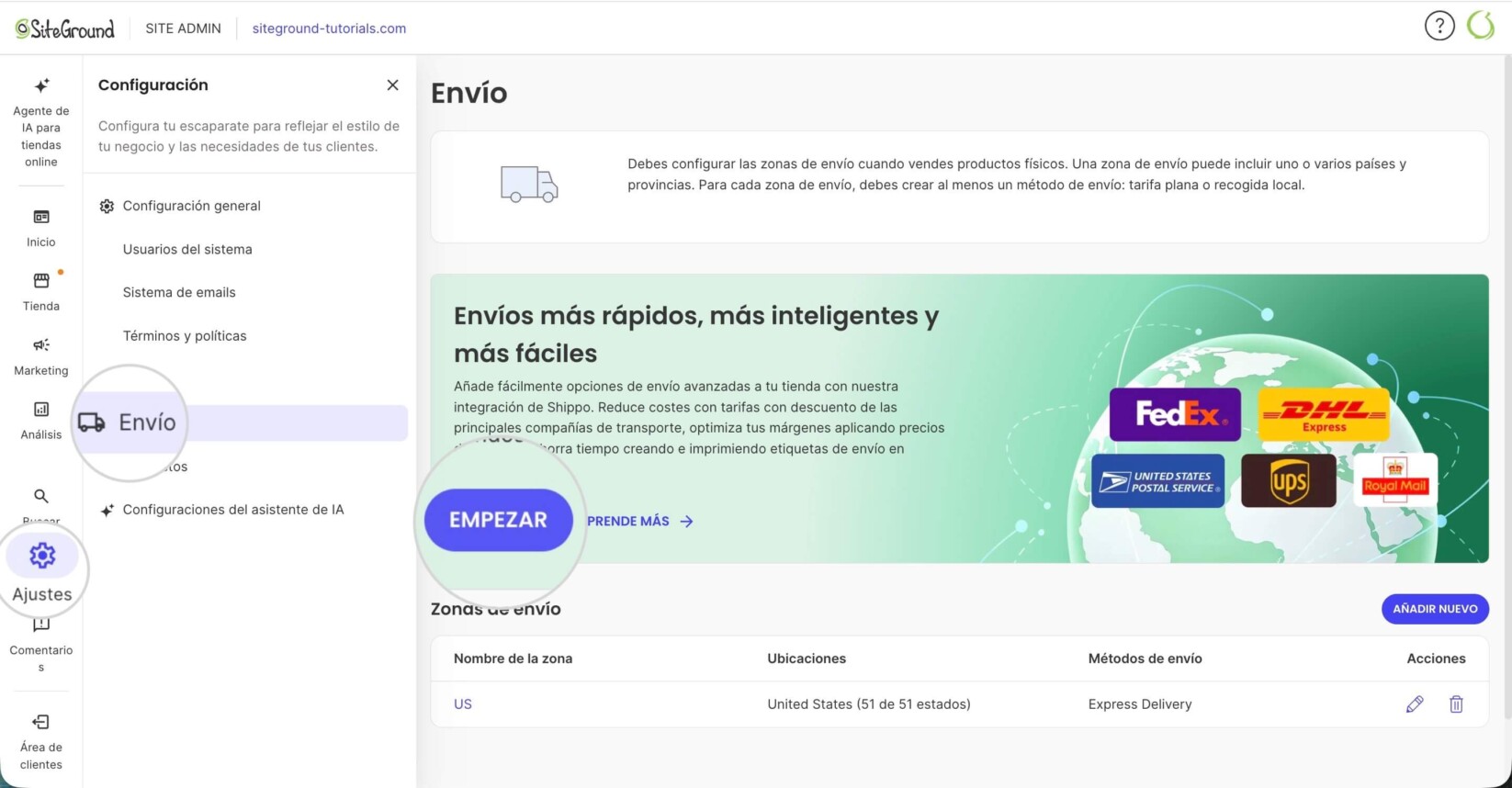
Task: Select Términos y políticas
Action: tap(185, 335)
